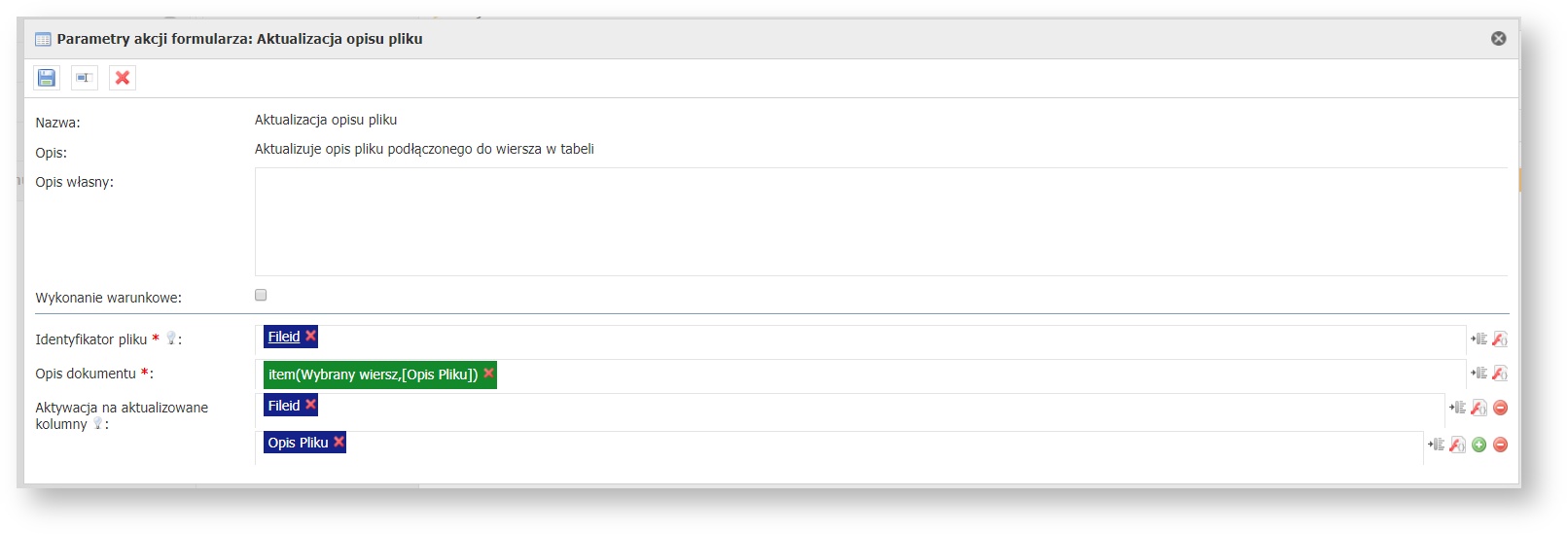
Task: Remove the Opis Pliku column row with red minus
Action: [x=1500, y=445]
